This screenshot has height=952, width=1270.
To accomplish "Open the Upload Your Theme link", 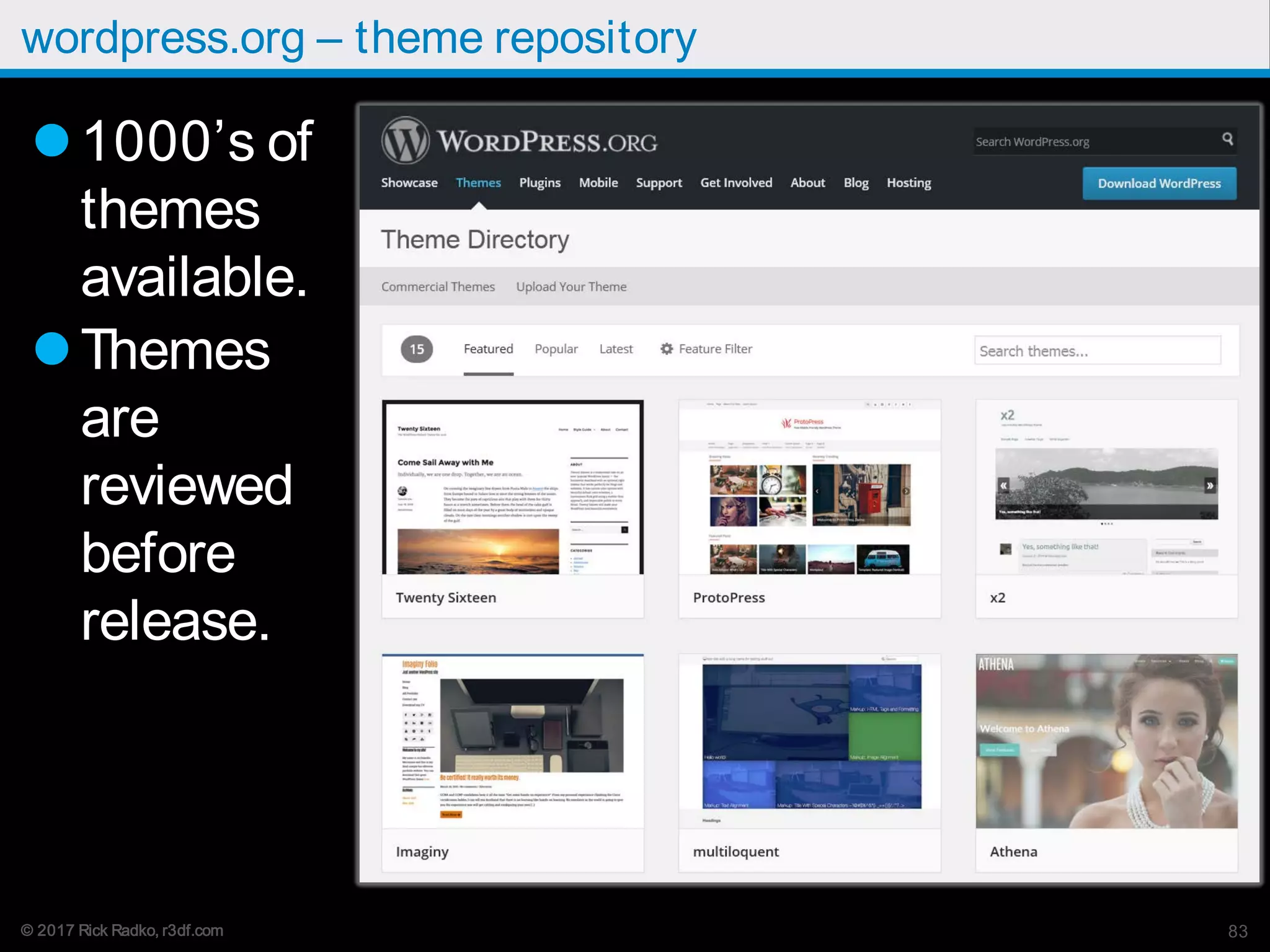I will pos(571,287).
